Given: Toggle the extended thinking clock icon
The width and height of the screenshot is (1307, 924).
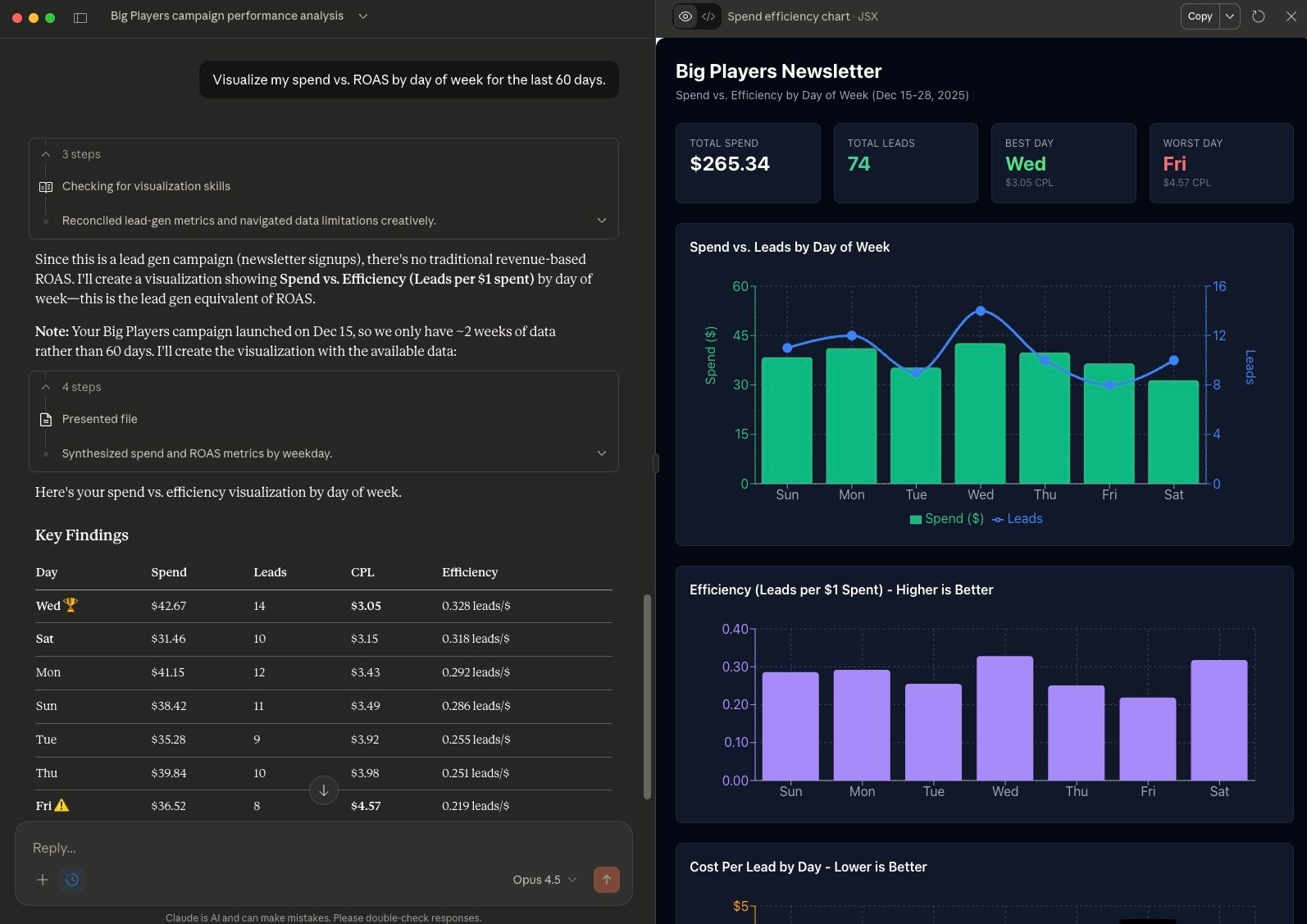Looking at the screenshot, I should click(x=72, y=880).
